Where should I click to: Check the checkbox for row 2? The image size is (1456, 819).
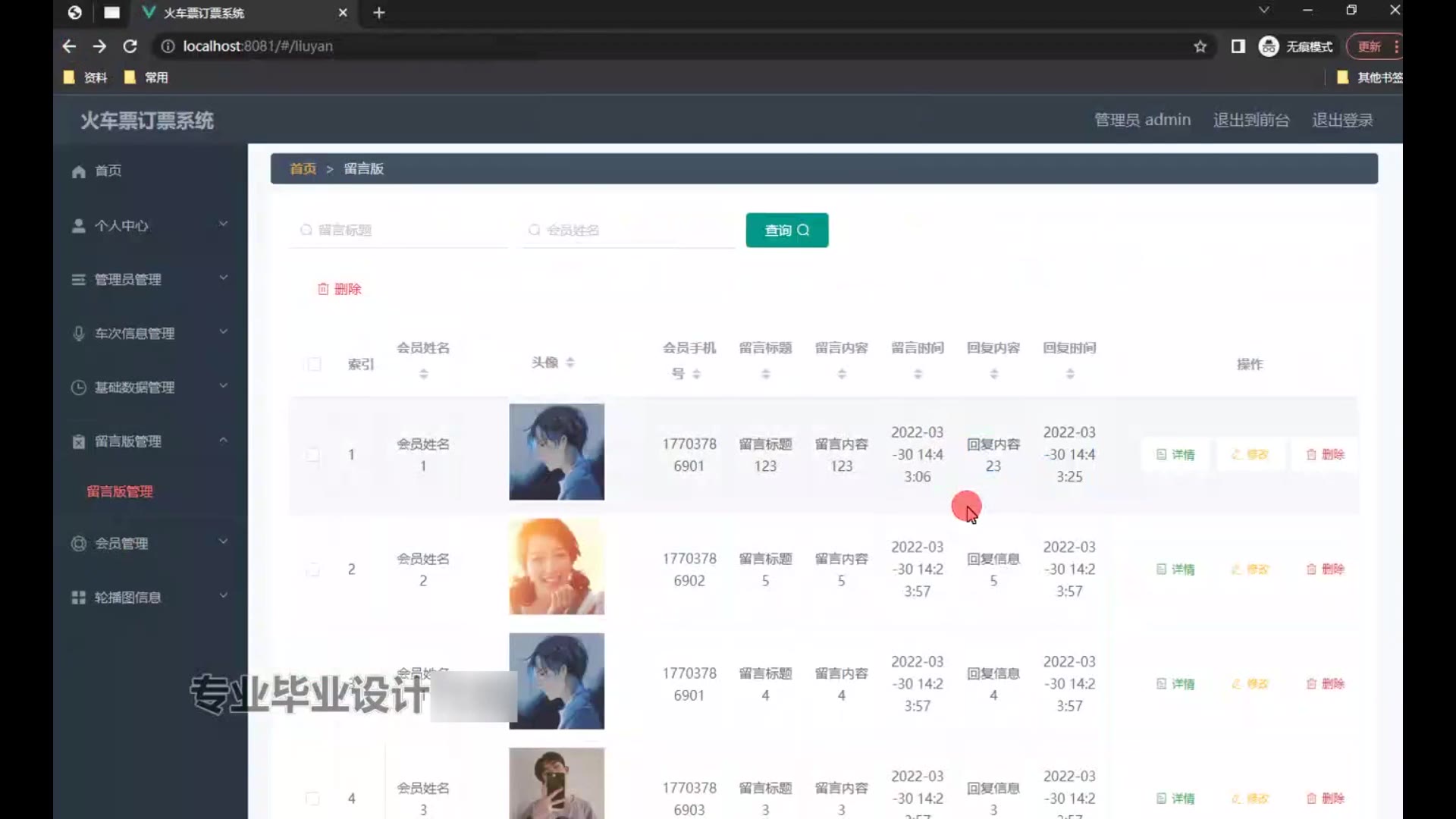[x=312, y=570]
